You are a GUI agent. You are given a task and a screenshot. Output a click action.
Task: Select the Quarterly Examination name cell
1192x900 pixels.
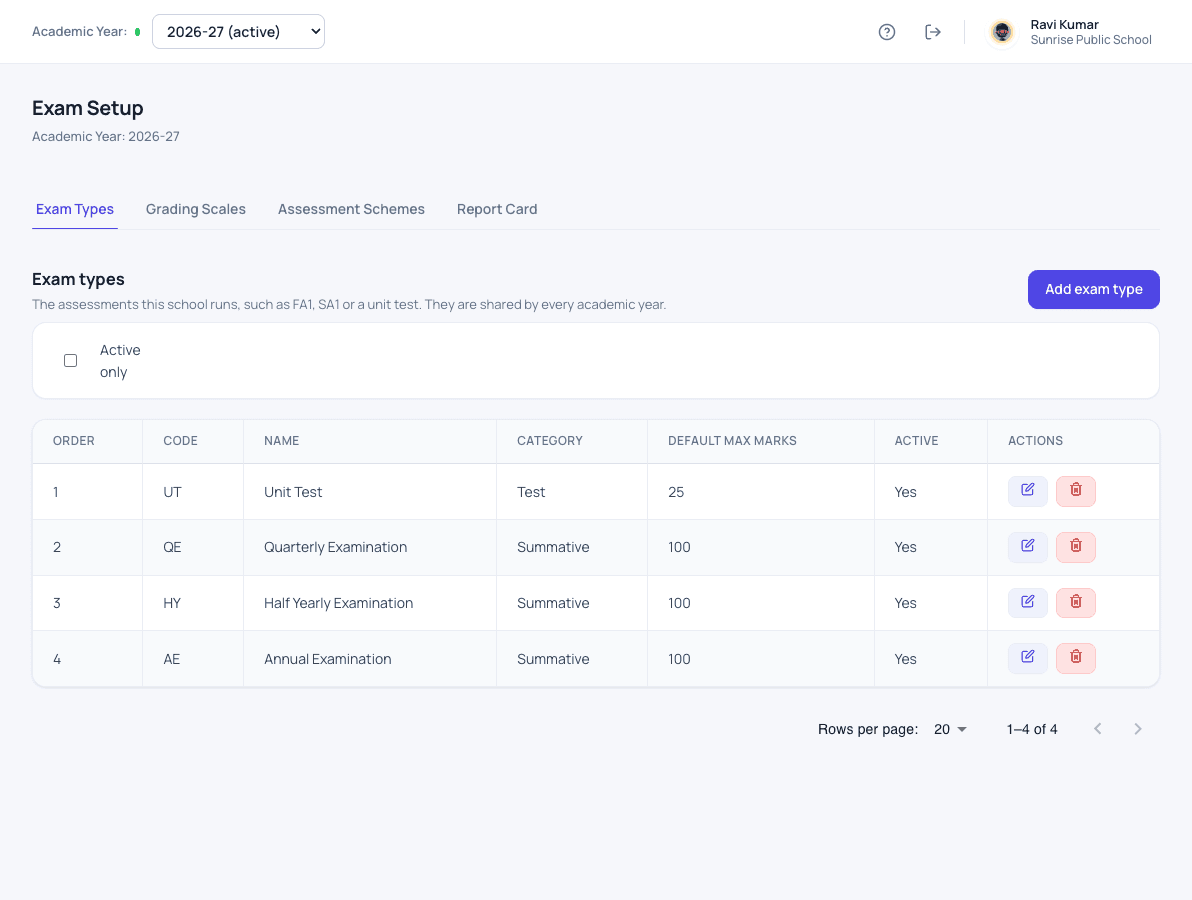point(369,547)
